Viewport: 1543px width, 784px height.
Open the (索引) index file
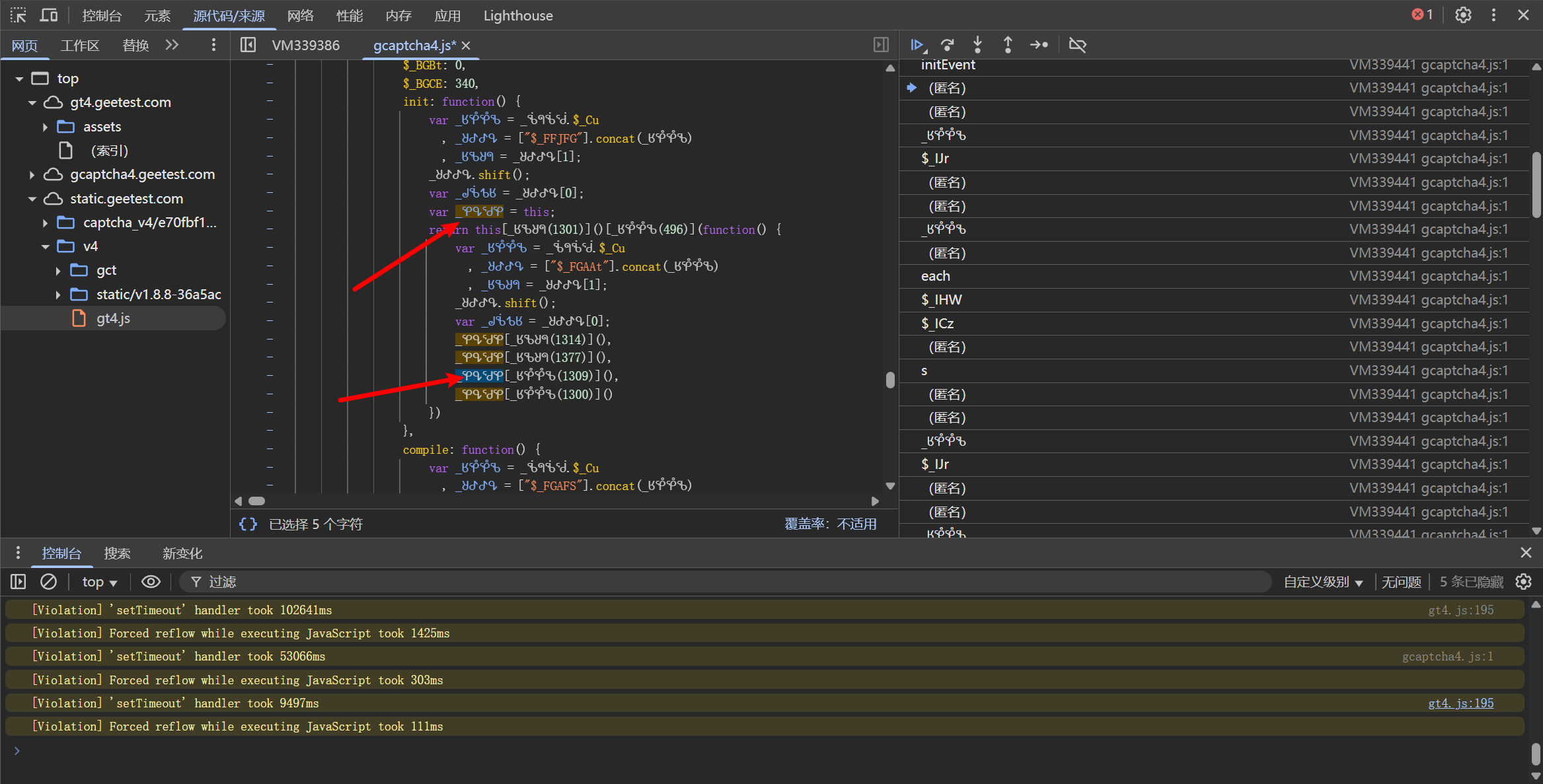click(110, 151)
